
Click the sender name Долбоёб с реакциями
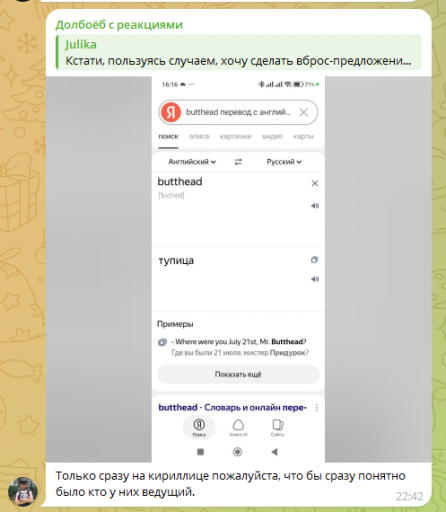tap(119, 25)
